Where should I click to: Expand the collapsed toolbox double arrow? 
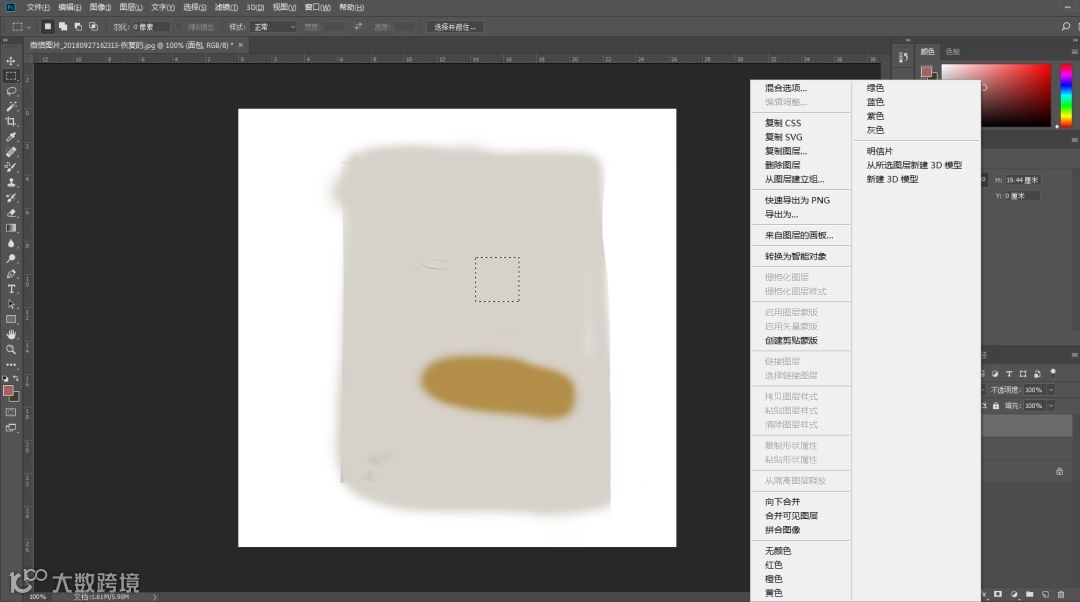click(6, 41)
